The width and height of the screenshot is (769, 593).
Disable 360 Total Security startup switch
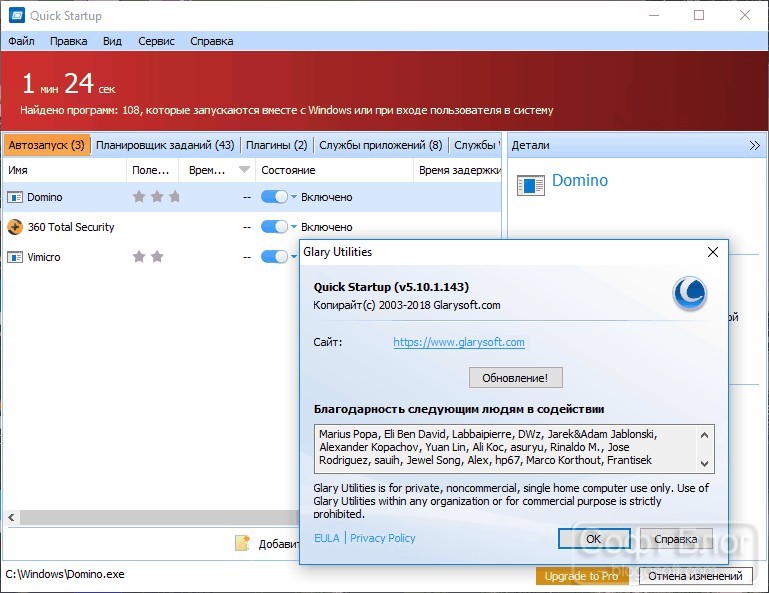(x=274, y=227)
